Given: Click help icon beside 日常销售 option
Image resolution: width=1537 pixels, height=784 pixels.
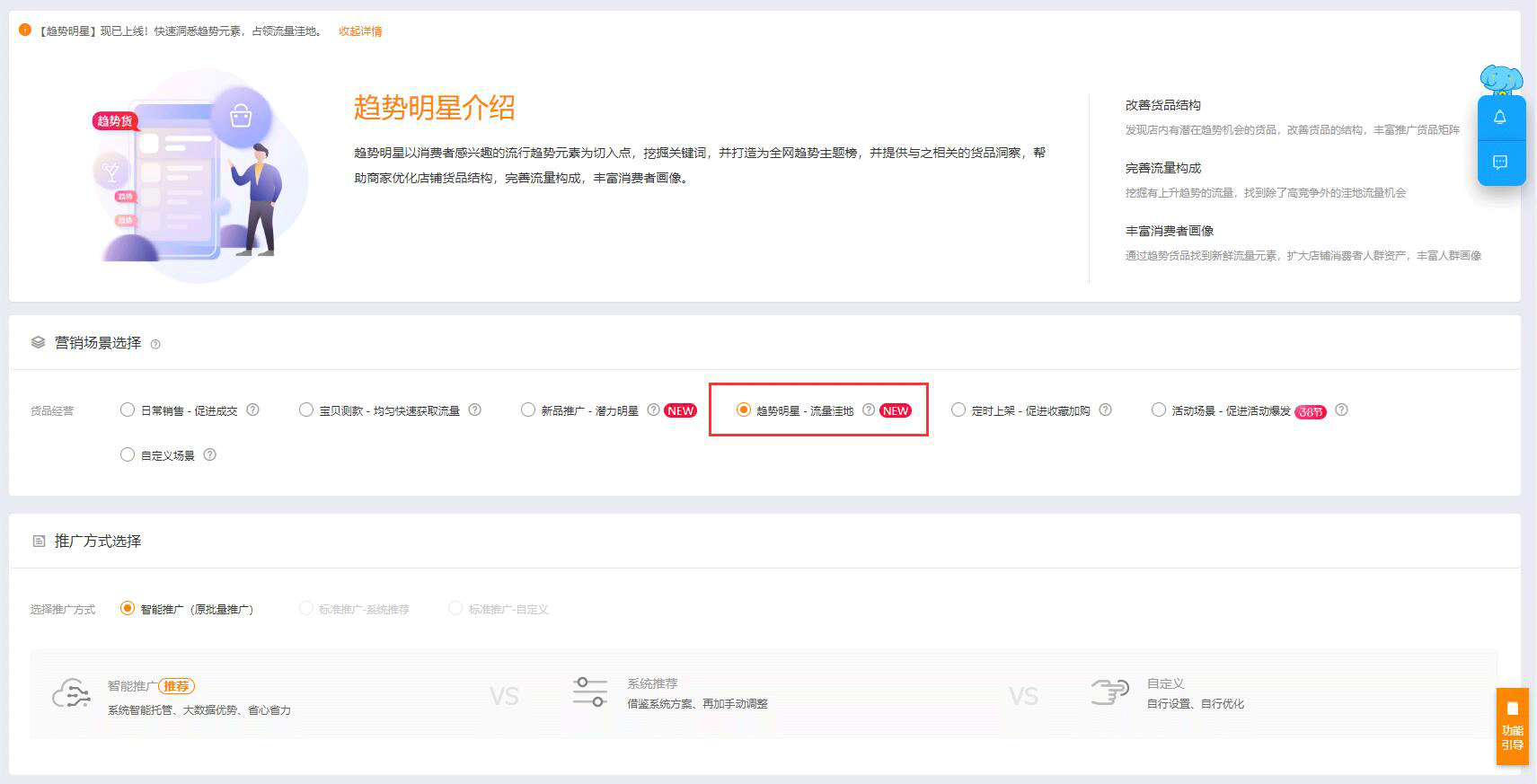Looking at the screenshot, I should click(253, 410).
